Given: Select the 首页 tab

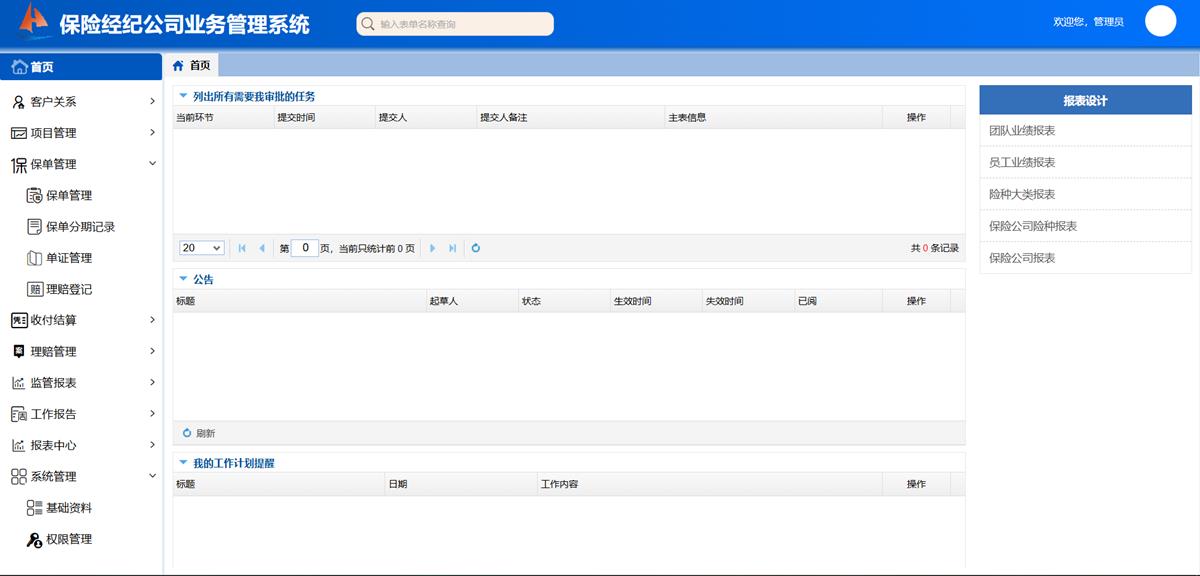Looking at the screenshot, I should [191, 66].
